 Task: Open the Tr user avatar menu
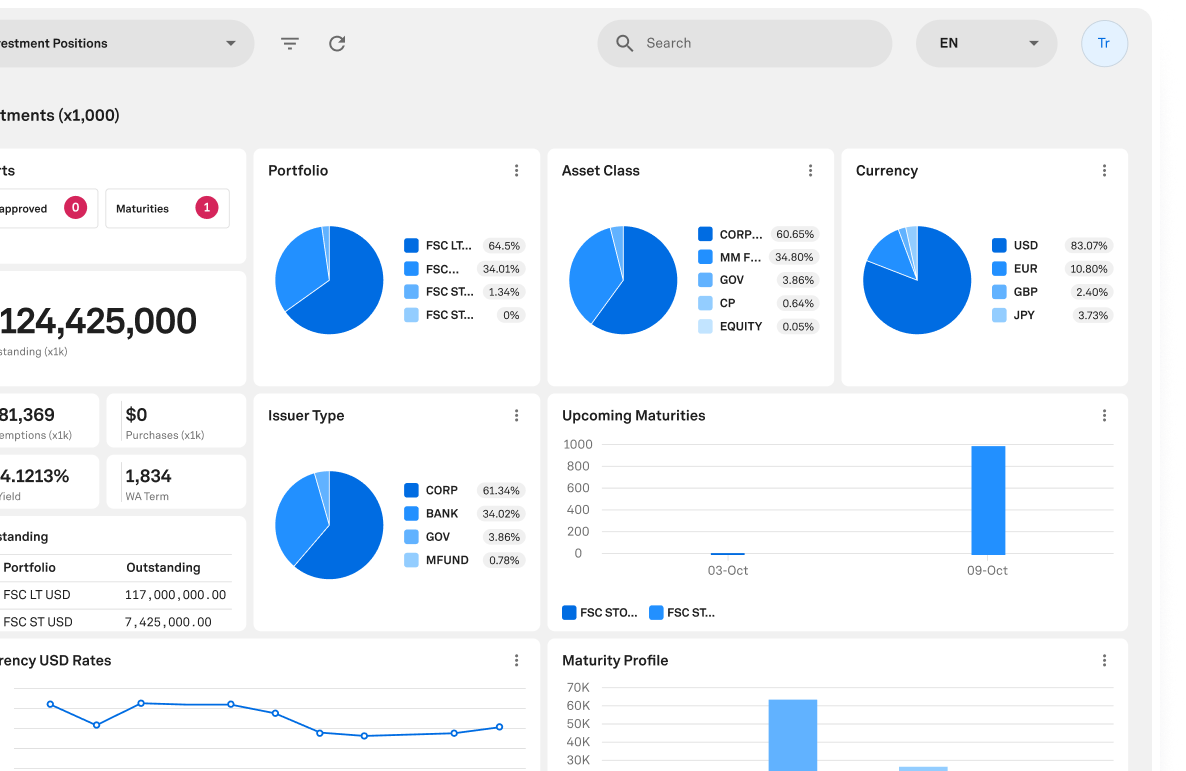1104,44
